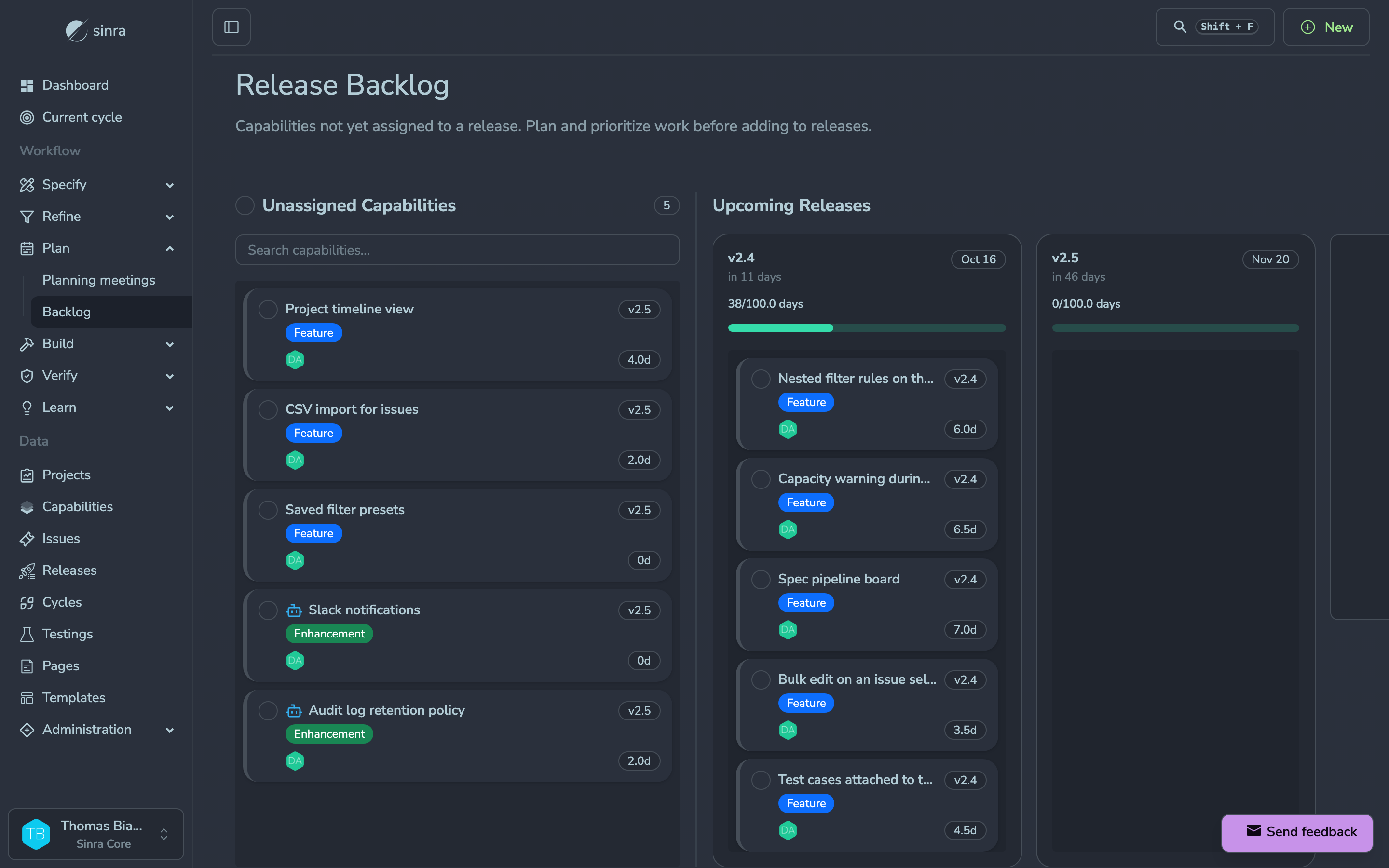Click the New button
This screenshot has width=1389, height=868.
1326,27
